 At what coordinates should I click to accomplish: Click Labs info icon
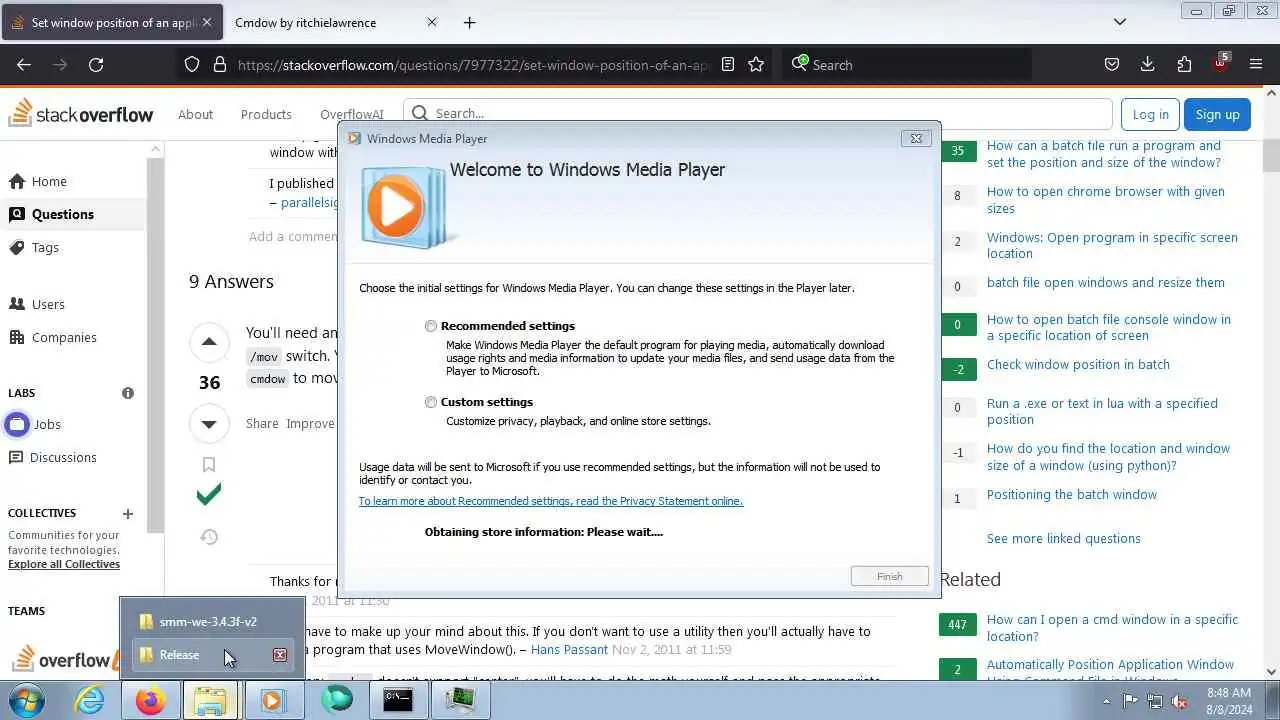tap(128, 393)
